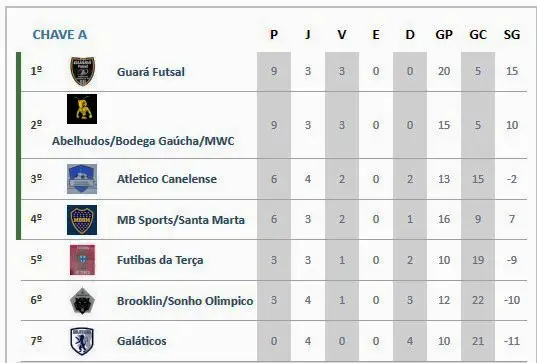The height and width of the screenshot is (363, 537).
Task: Click the GP goals-for column header
Action: (444, 35)
